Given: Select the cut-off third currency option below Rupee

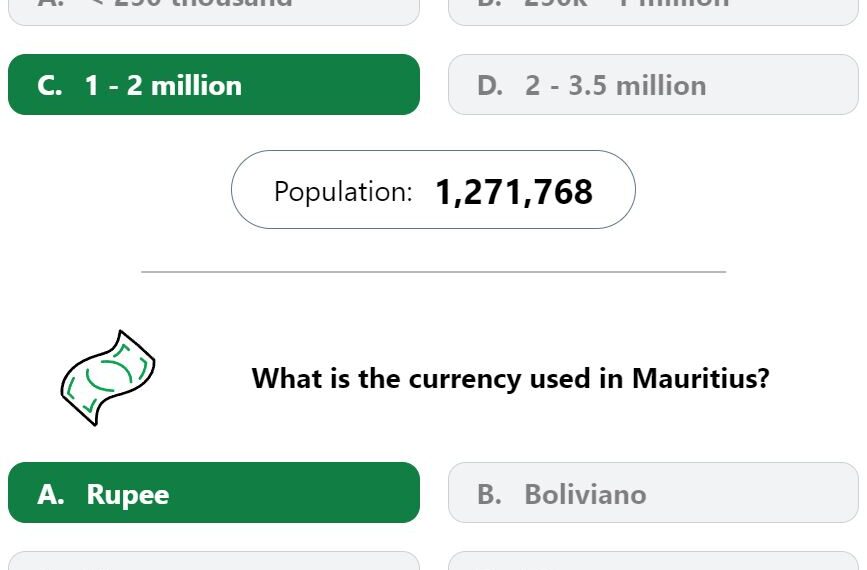Looking at the screenshot, I should click(214, 561).
